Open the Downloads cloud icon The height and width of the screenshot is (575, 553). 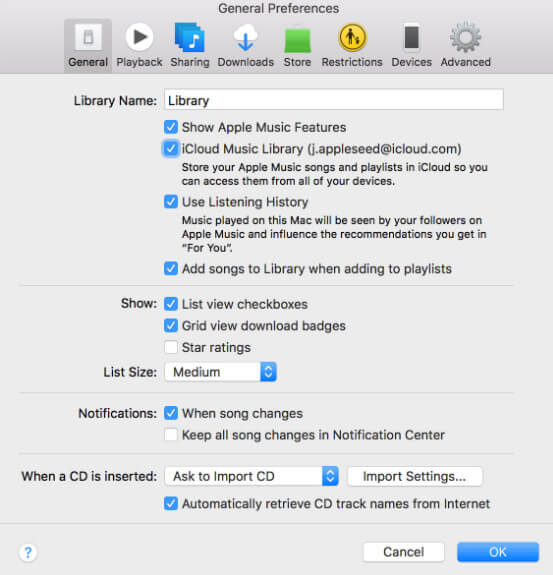(245, 37)
